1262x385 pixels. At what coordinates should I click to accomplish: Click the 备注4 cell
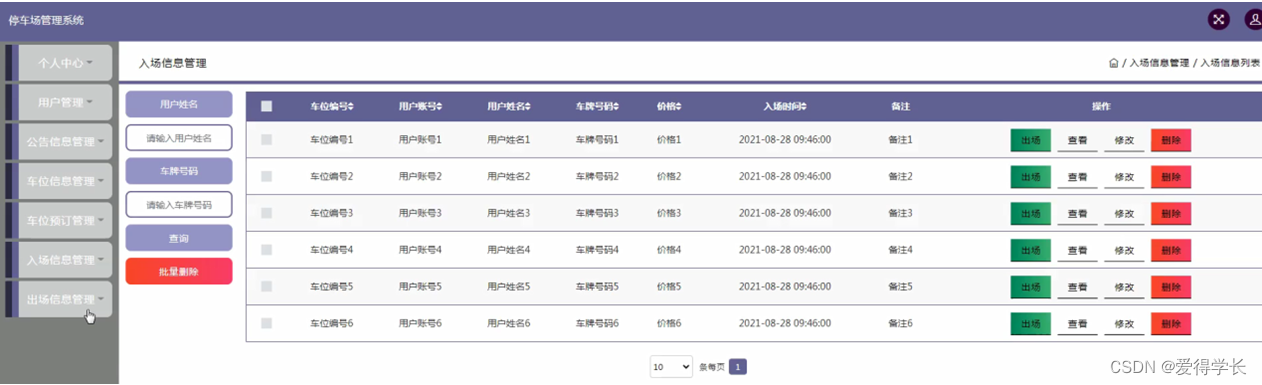click(x=900, y=250)
